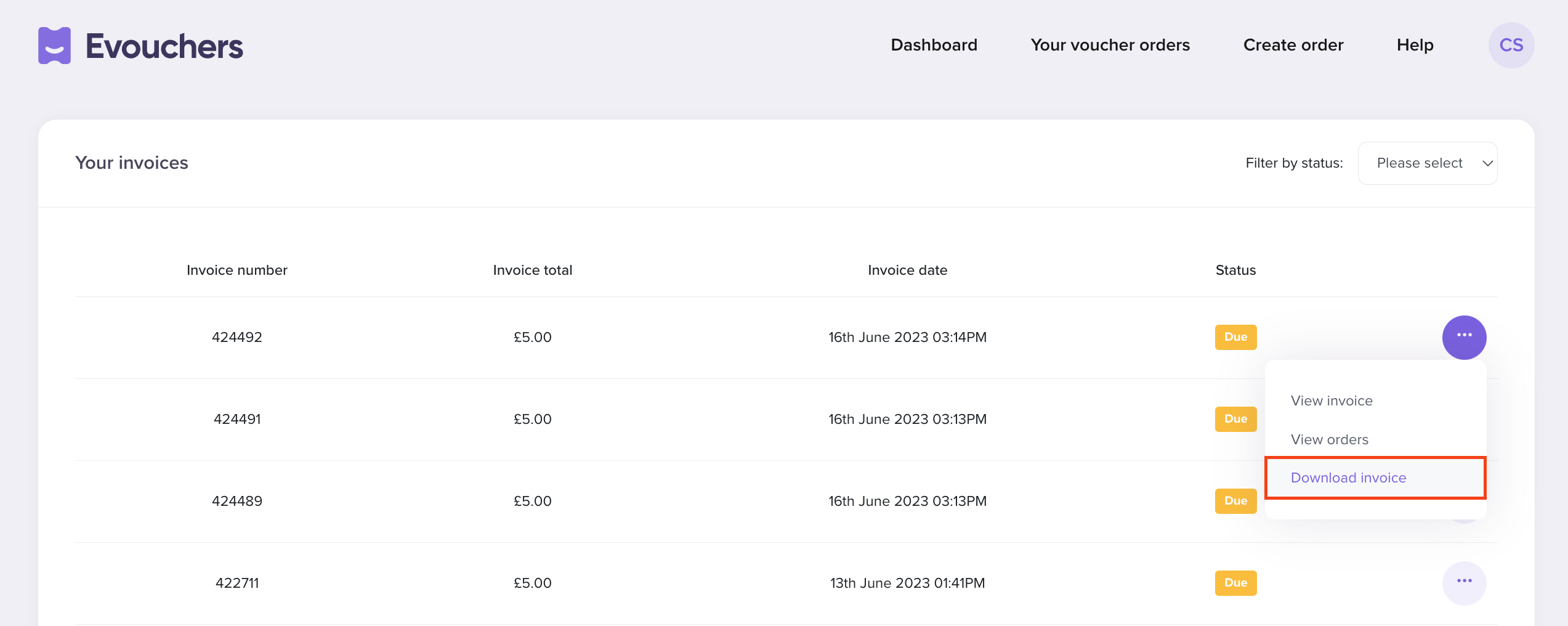Click the three-dot menu for invoice 424492
The height and width of the screenshot is (626, 1568).
click(x=1464, y=337)
